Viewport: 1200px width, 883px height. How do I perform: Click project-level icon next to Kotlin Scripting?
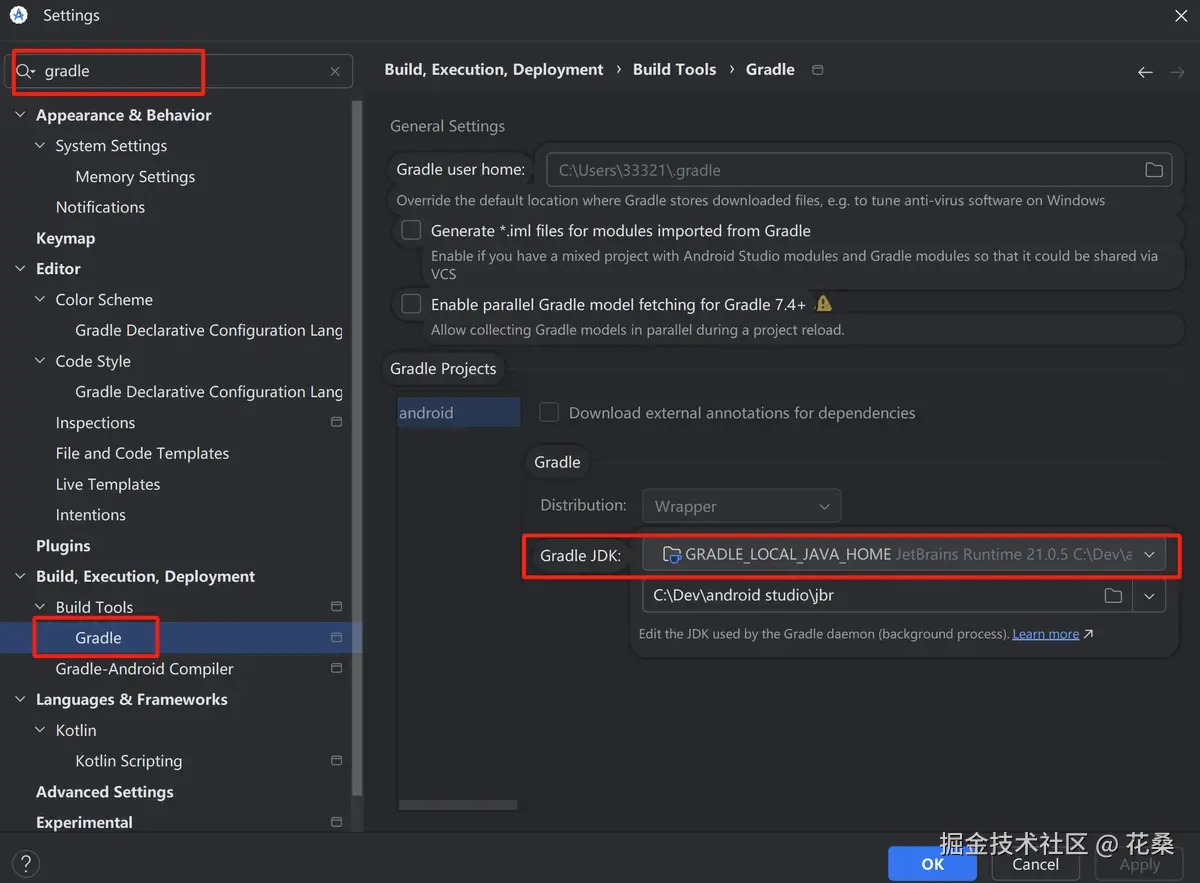pos(336,761)
